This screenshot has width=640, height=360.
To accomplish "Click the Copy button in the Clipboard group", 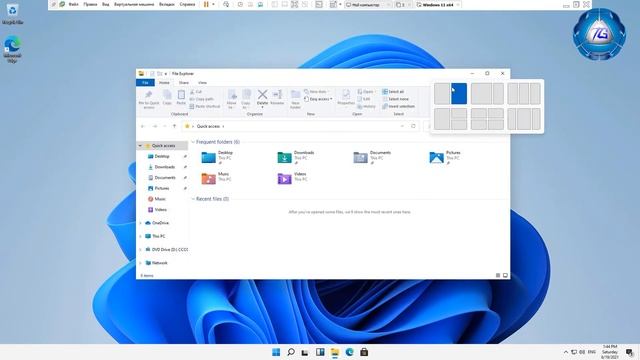I will point(167,98).
